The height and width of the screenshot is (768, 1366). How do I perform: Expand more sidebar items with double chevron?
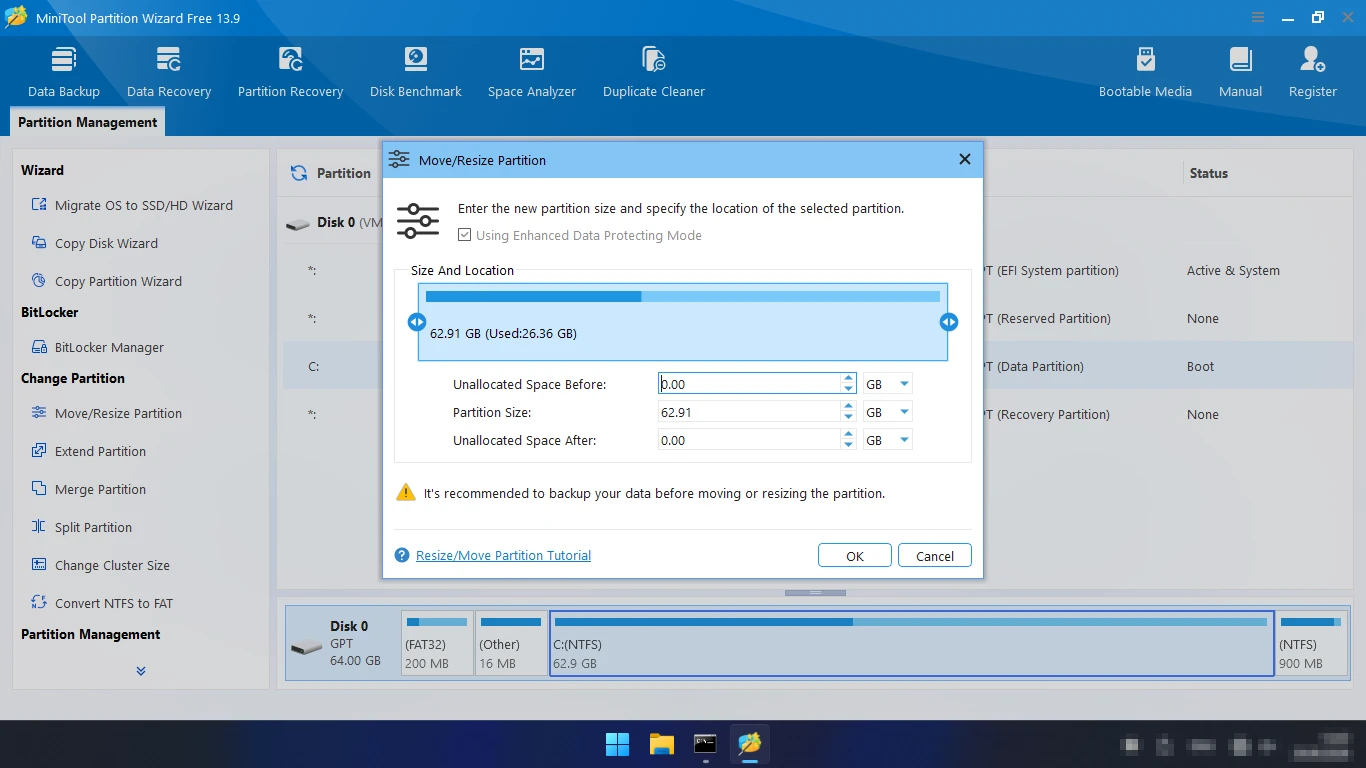141,671
